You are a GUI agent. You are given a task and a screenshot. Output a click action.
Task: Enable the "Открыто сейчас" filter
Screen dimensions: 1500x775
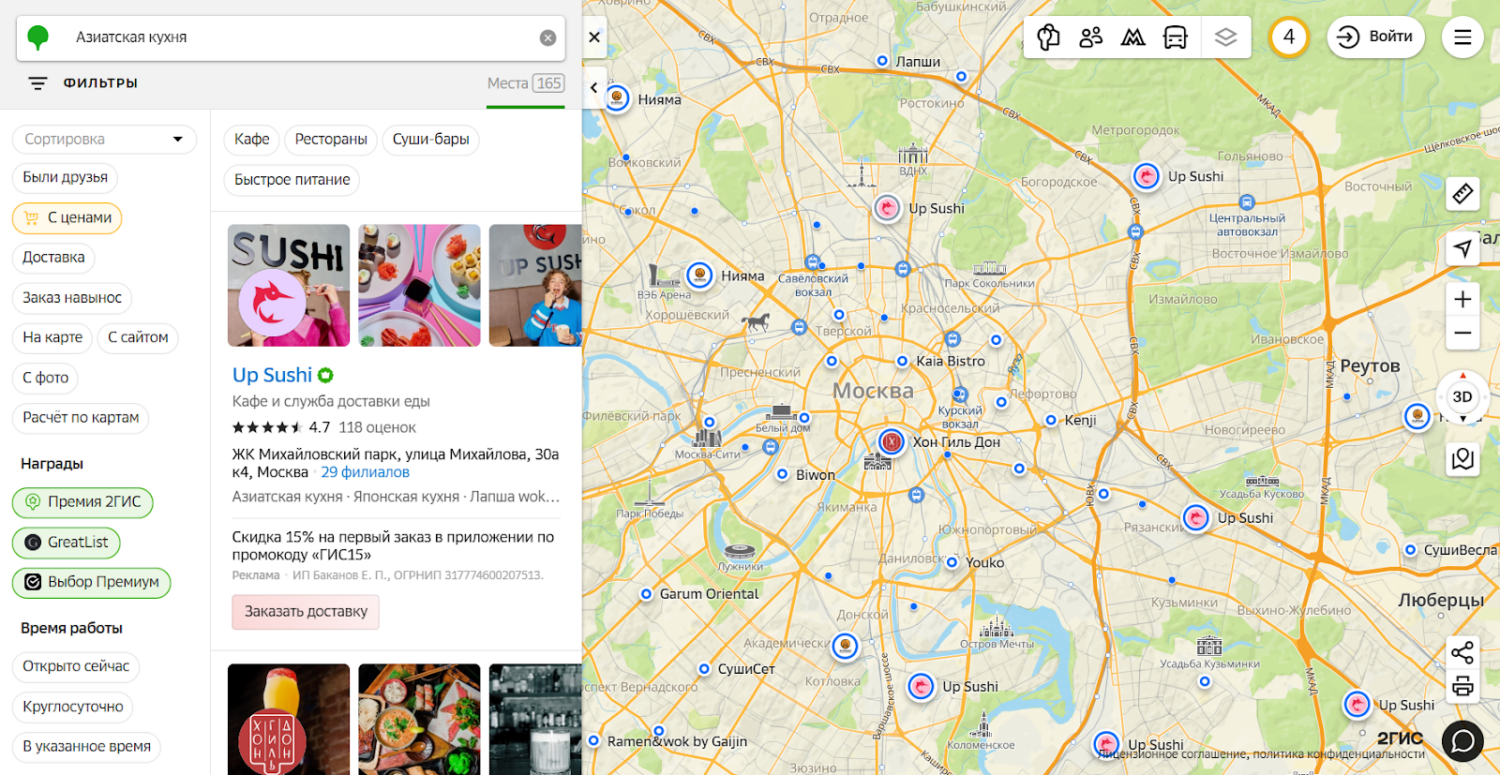click(76, 667)
